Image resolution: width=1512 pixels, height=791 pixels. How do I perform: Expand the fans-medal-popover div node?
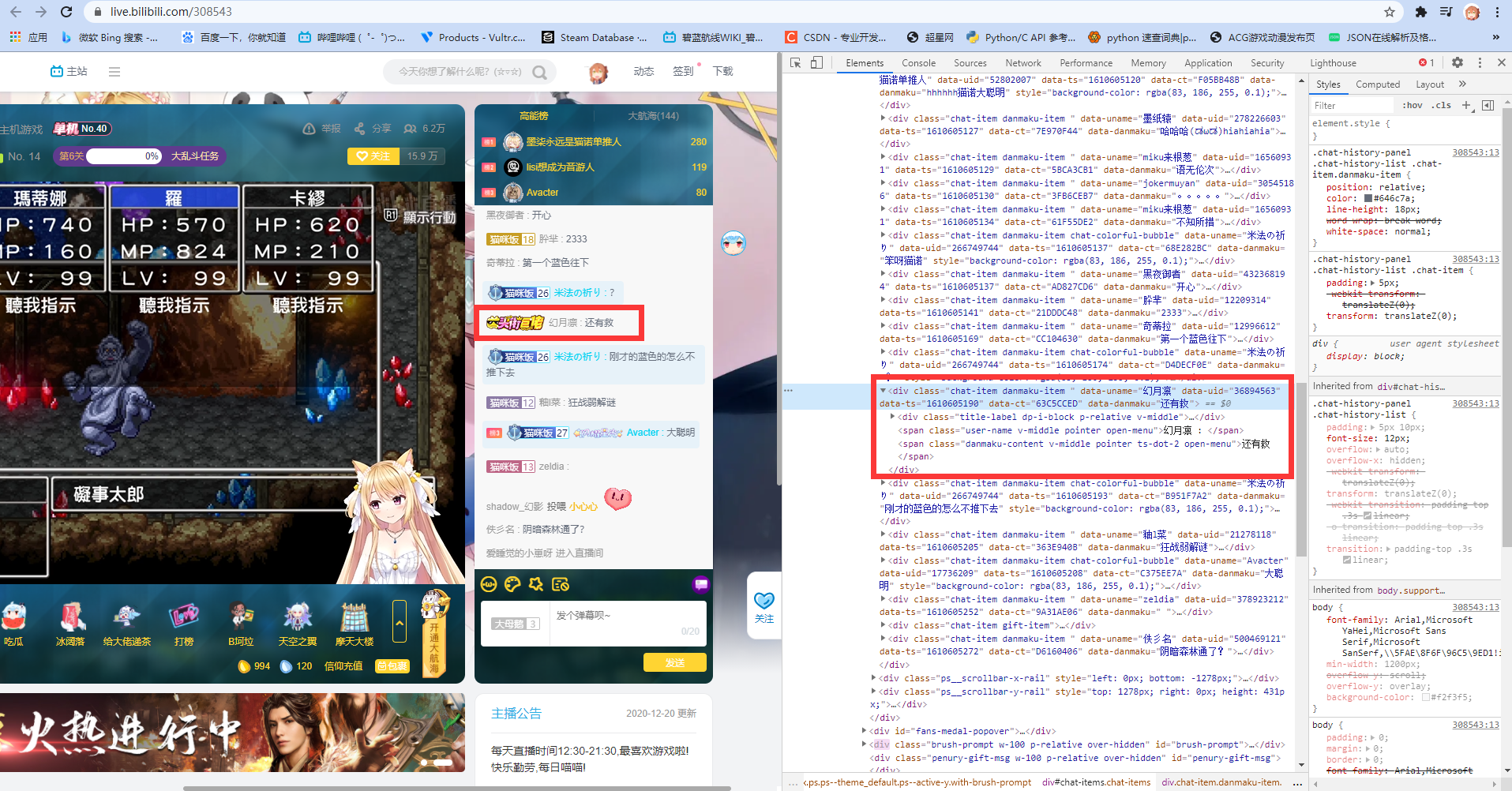coord(865,731)
